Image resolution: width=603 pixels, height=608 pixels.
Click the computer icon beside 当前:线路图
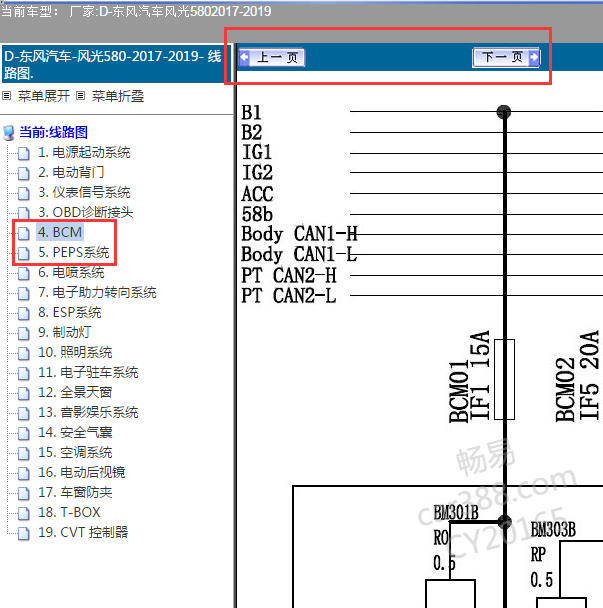9,133
